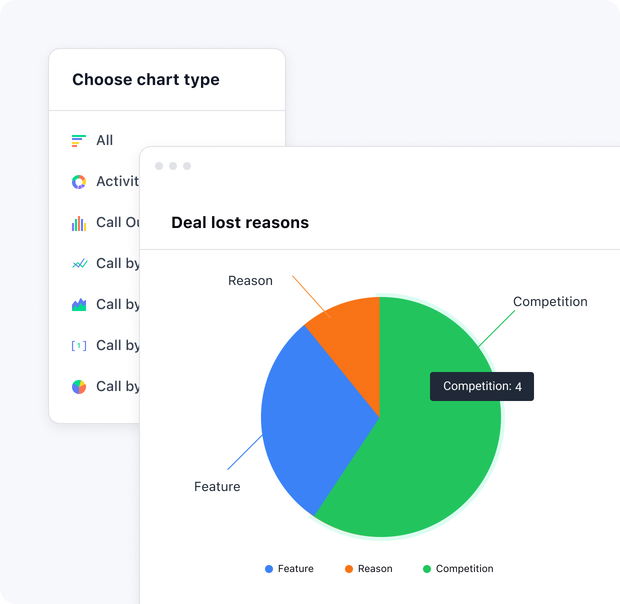The image size is (620, 604).
Task: Click the Feature callout label outside pie
Action: coord(217,487)
